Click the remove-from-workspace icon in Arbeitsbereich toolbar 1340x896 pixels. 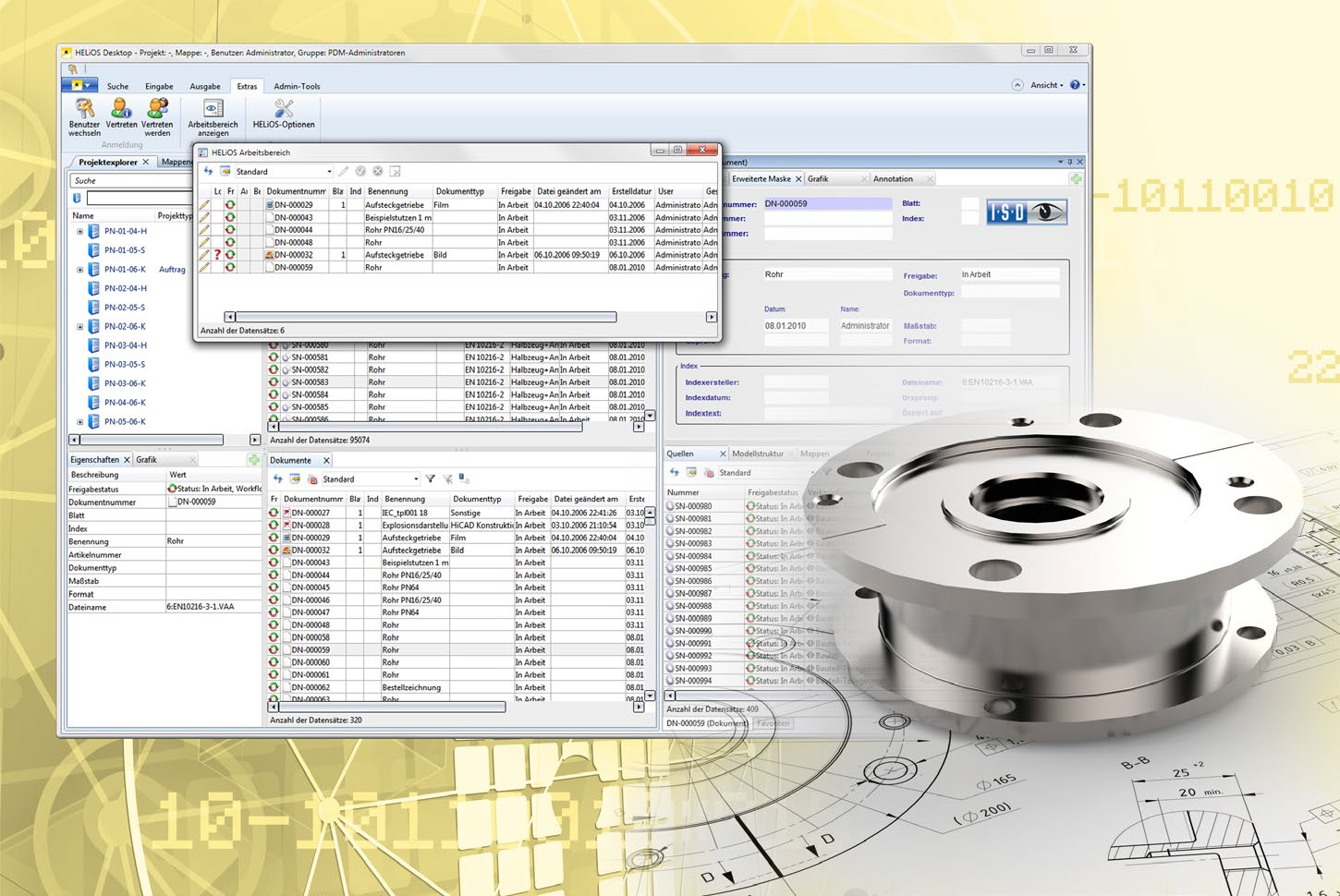[395, 171]
